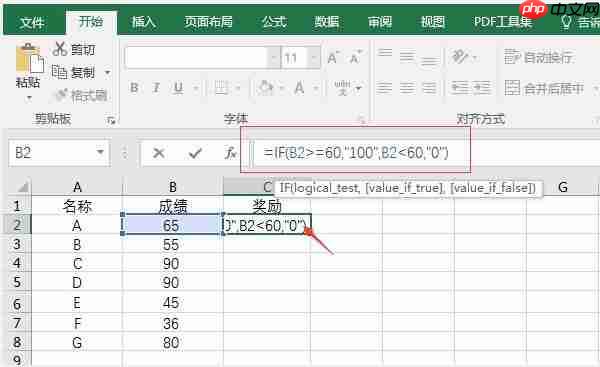600x367 pixels.
Task: Align text left
Action: tap(384, 88)
